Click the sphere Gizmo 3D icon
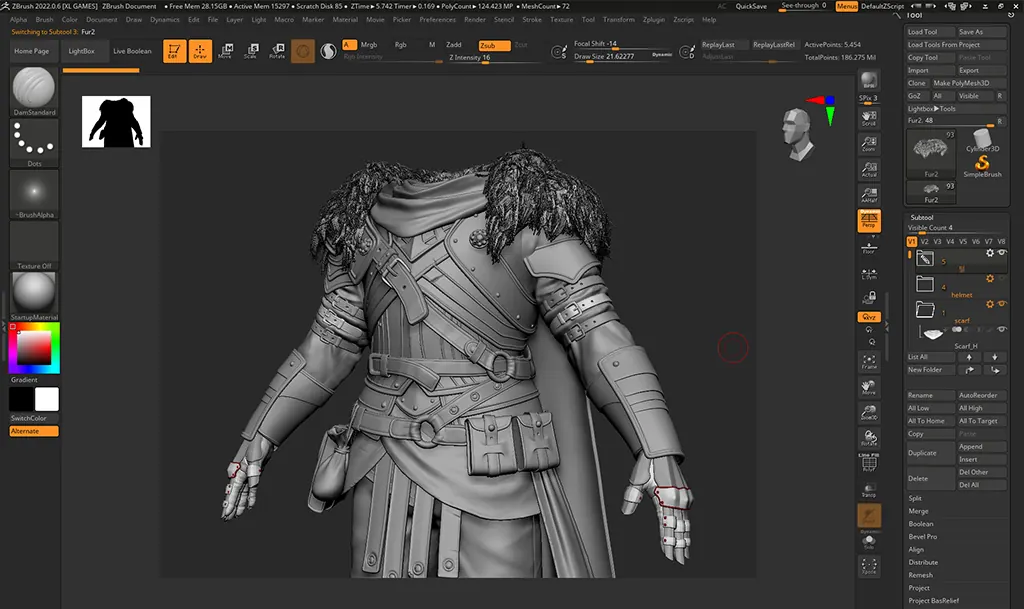The image size is (1024, 609). (302, 51)
